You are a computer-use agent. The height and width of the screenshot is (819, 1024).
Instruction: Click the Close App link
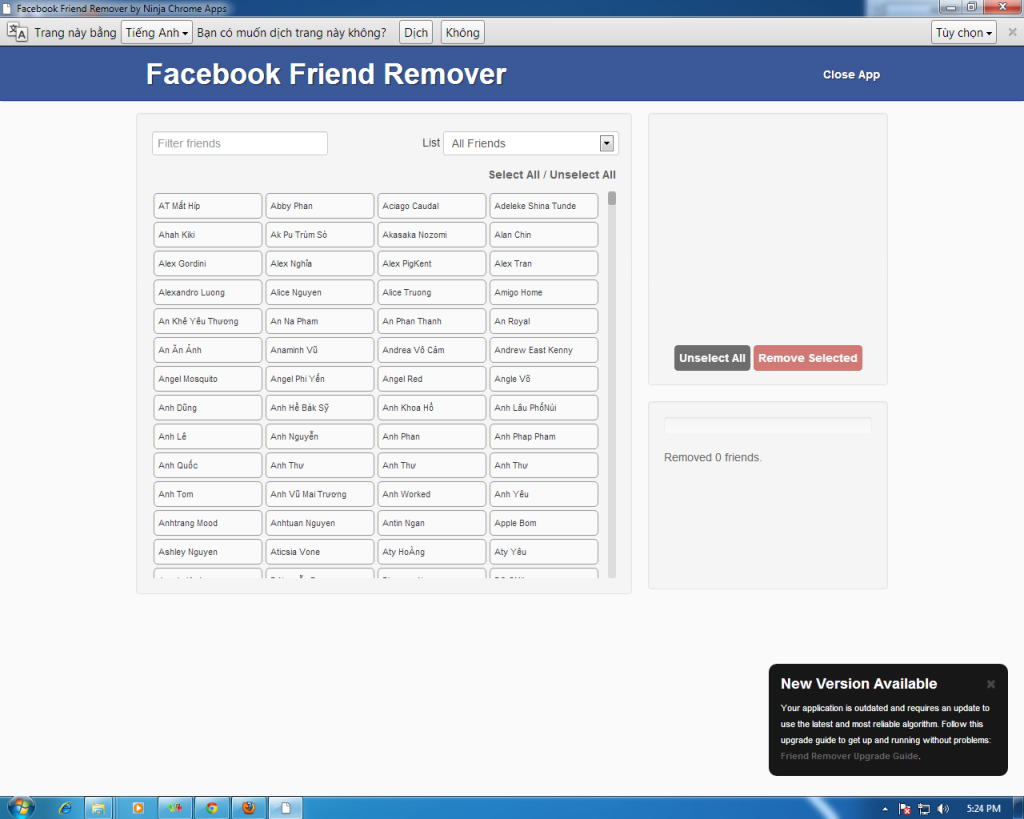tap(851, 74)
